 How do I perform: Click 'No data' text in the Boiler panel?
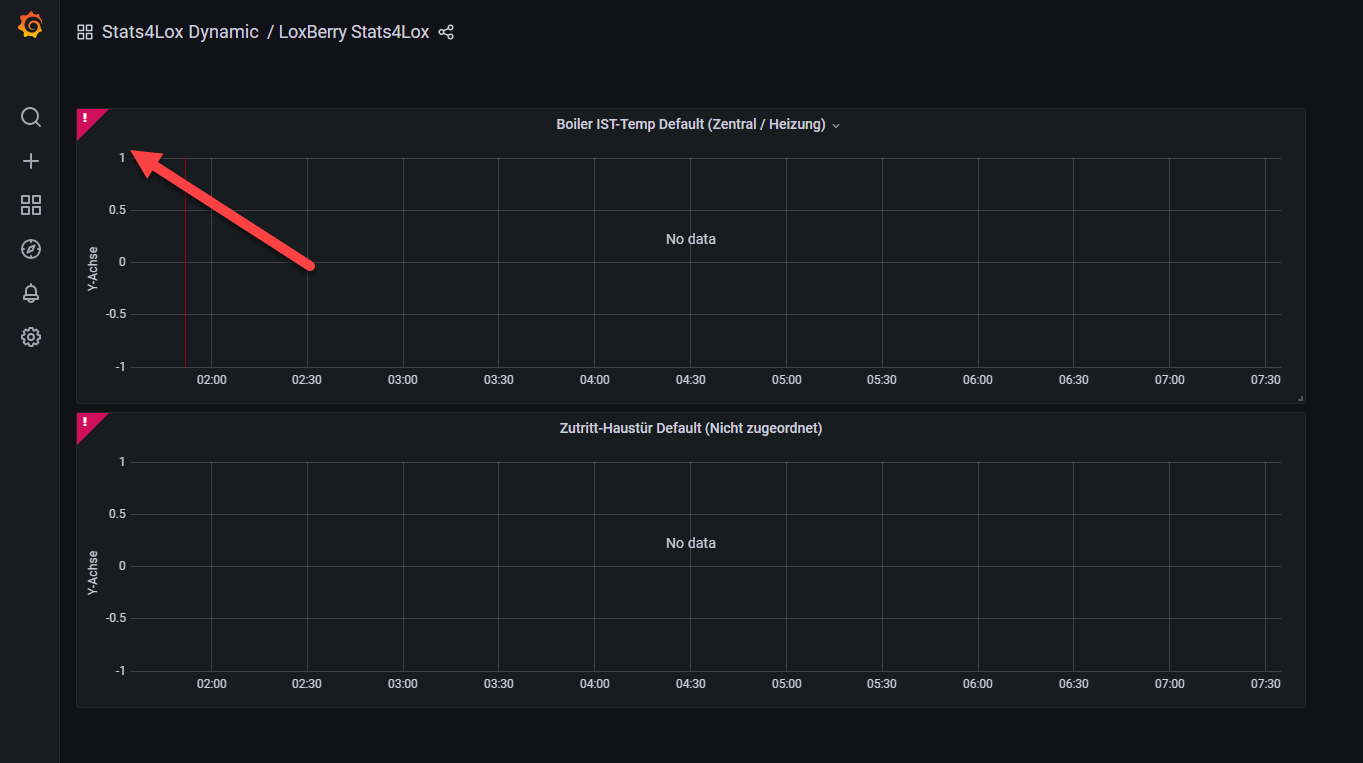pos(691,239)
